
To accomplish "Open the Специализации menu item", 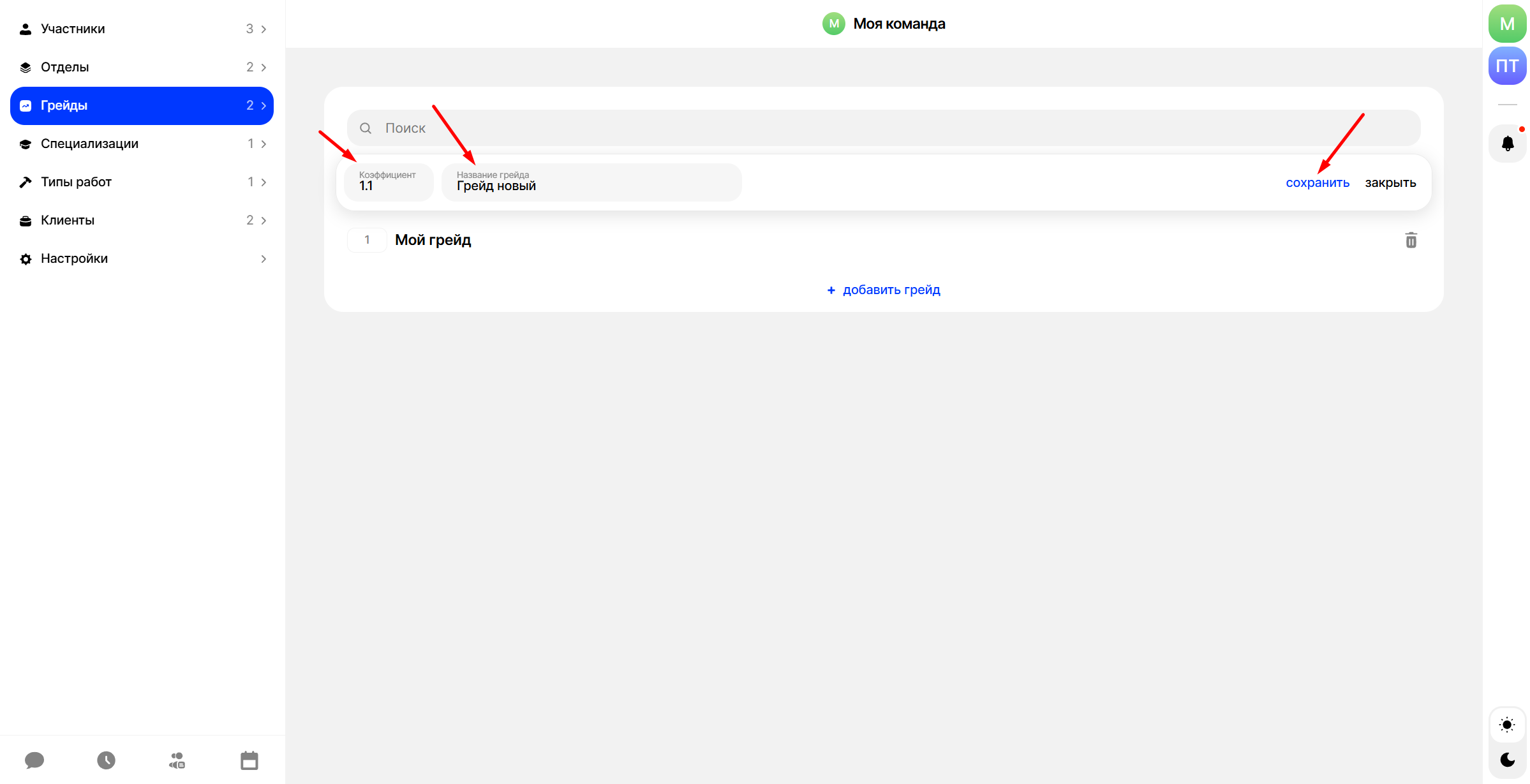I will 89,144.
